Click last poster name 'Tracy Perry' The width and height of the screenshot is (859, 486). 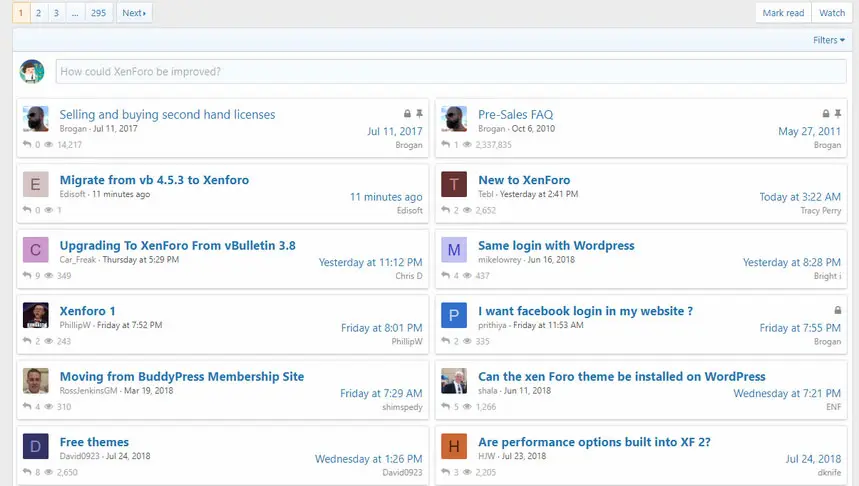point(820,210)
